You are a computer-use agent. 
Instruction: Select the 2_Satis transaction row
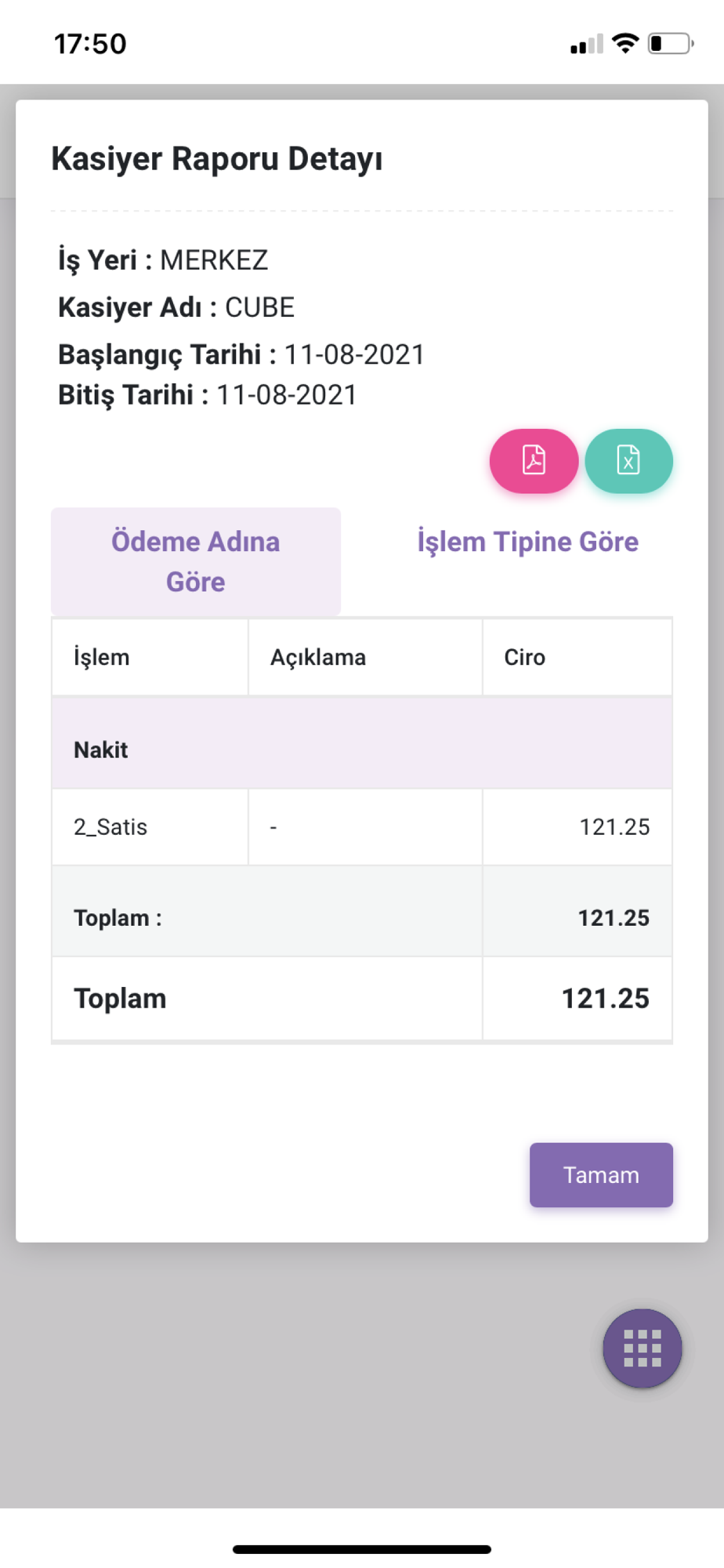(x=362, y=827)
